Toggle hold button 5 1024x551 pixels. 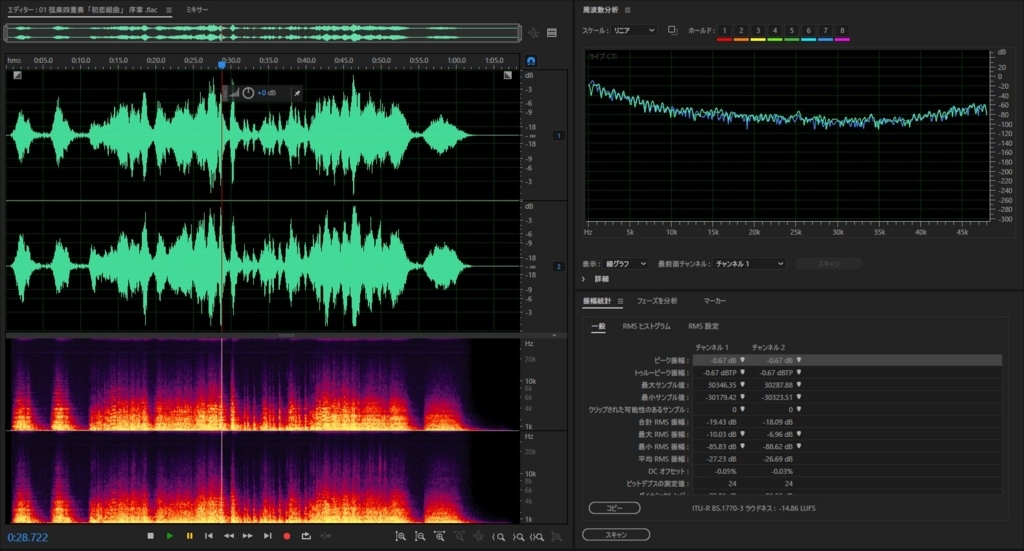pos(792,31)
